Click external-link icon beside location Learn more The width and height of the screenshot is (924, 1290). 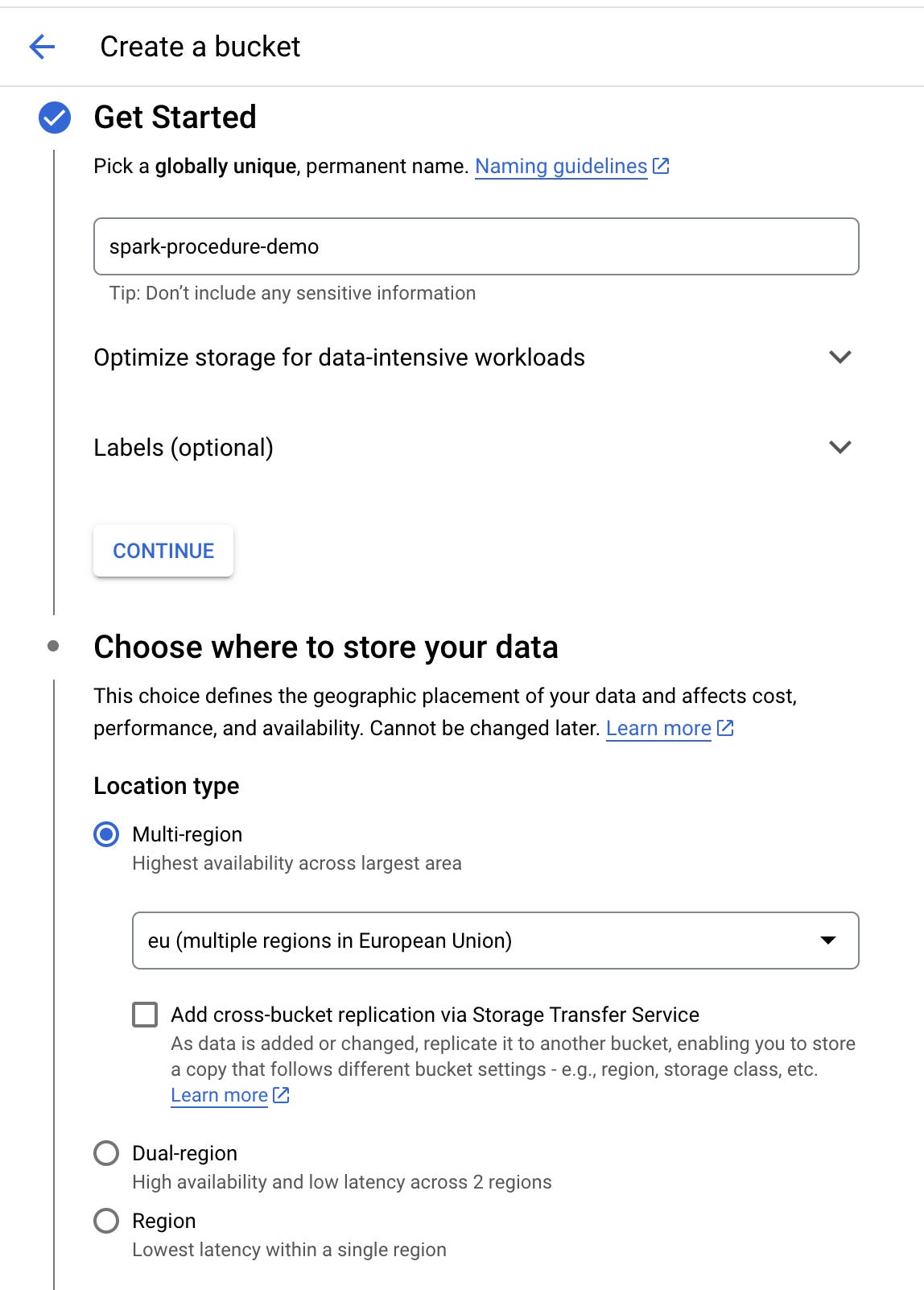click(x=725, y=728)
